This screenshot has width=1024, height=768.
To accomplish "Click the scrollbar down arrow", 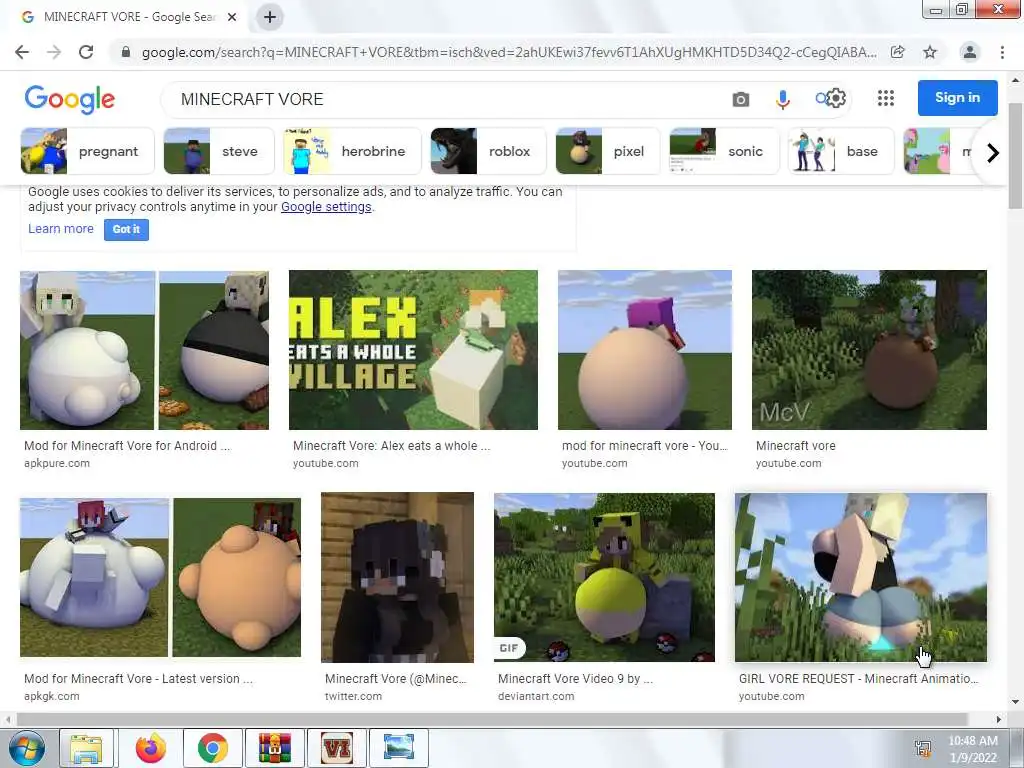I will pyautogui.click(x=1015, y=702).
